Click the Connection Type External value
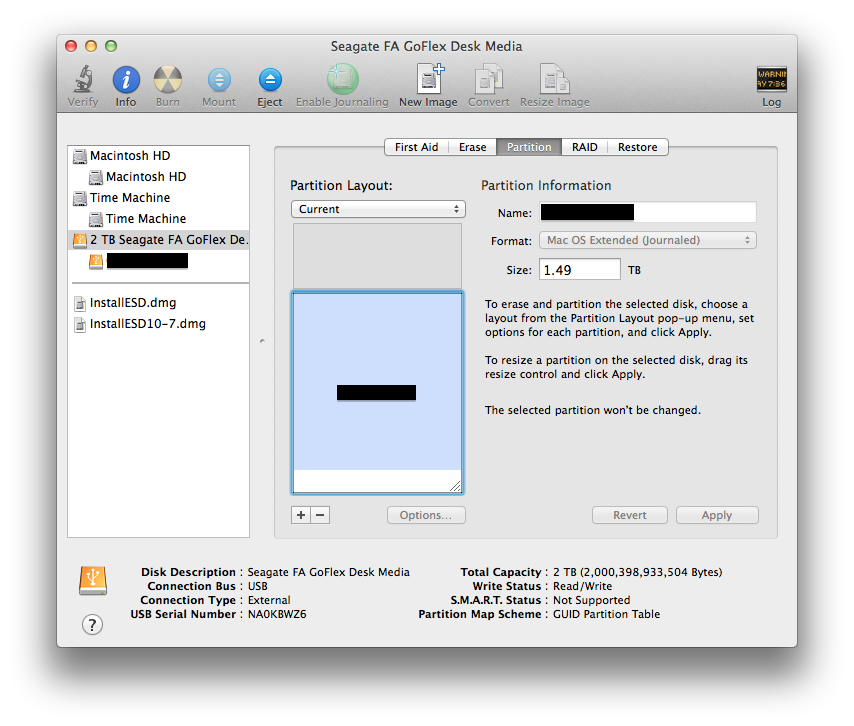The width and height of the screenshot is (854, 726). [269, 600]
